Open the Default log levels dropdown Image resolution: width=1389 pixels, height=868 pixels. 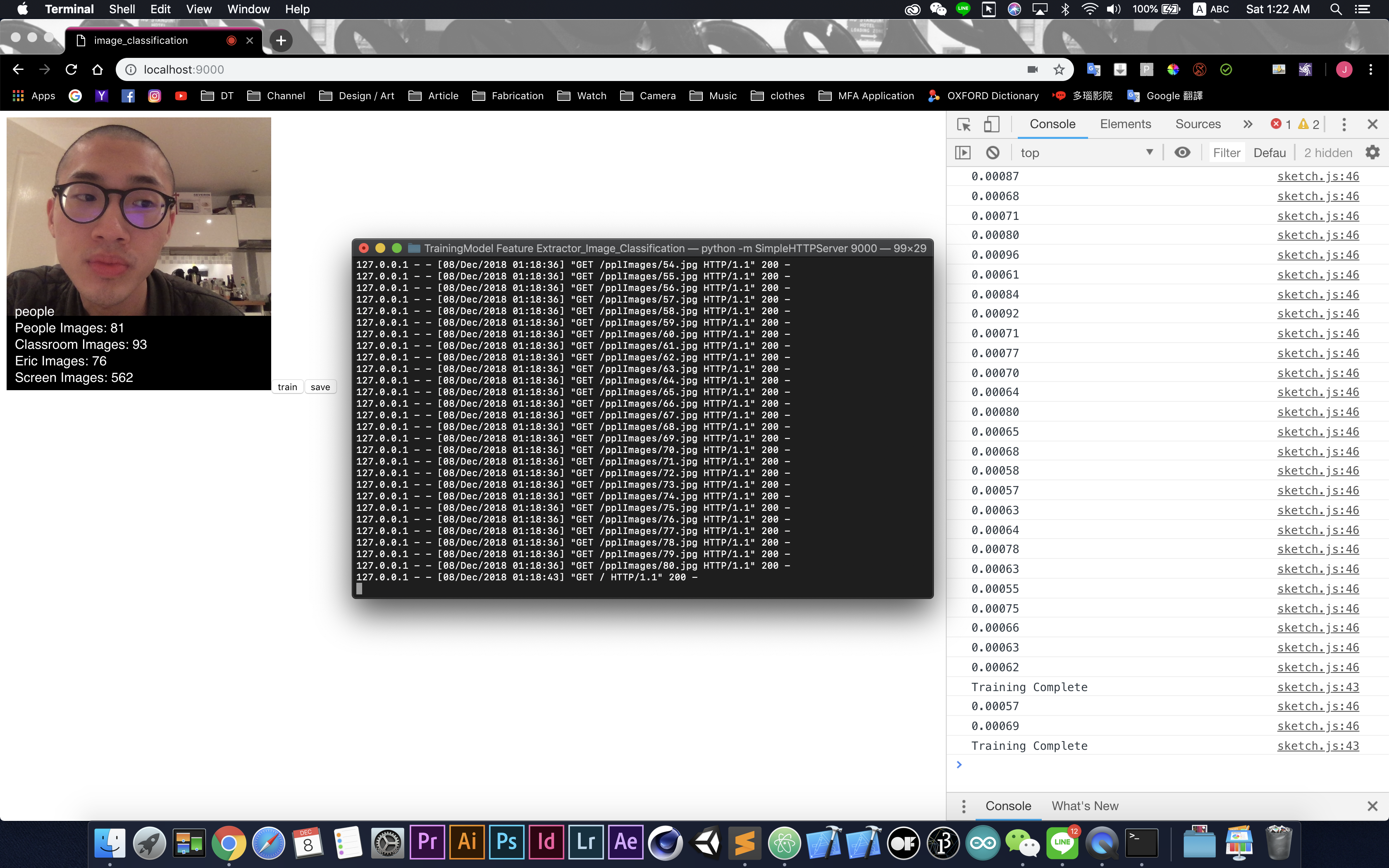tap(1269, 153)
